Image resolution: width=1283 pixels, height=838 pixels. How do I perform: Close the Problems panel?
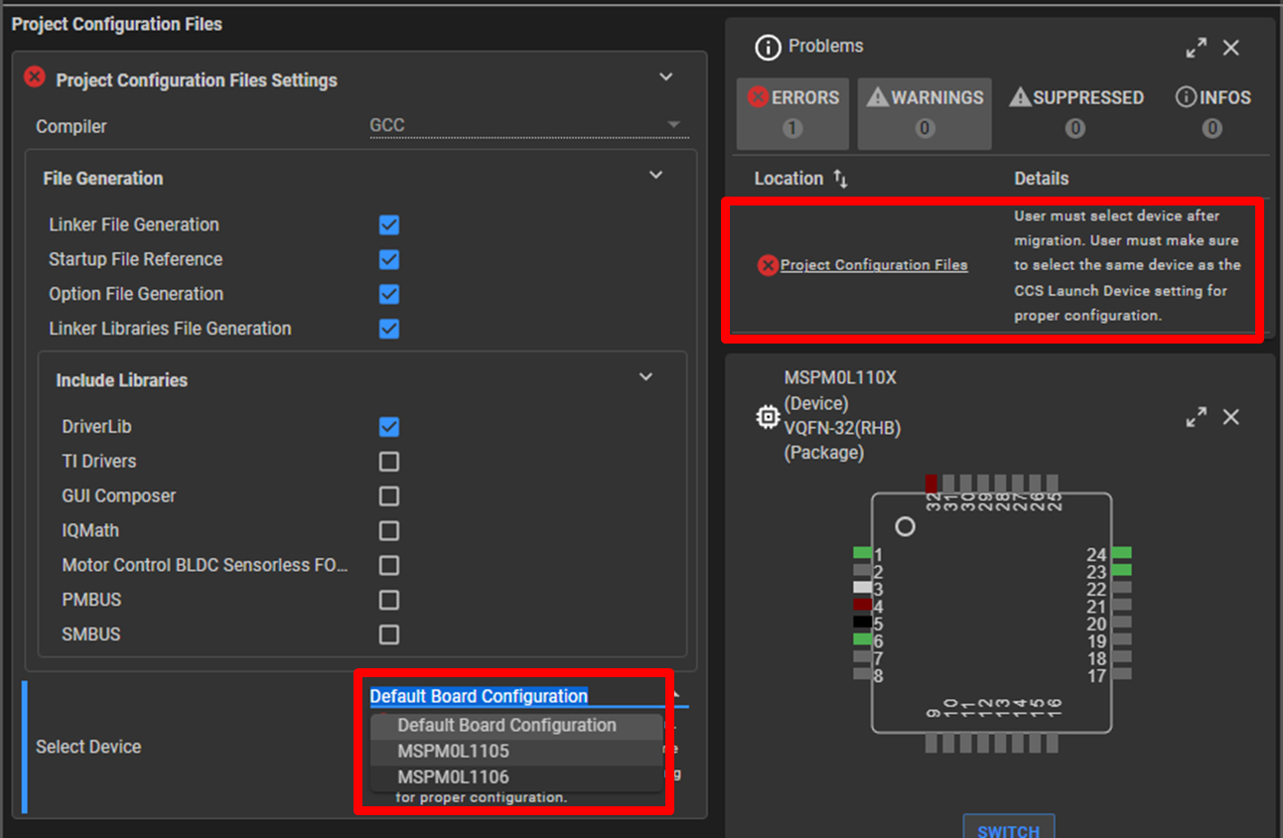(x=1231, y=48)
